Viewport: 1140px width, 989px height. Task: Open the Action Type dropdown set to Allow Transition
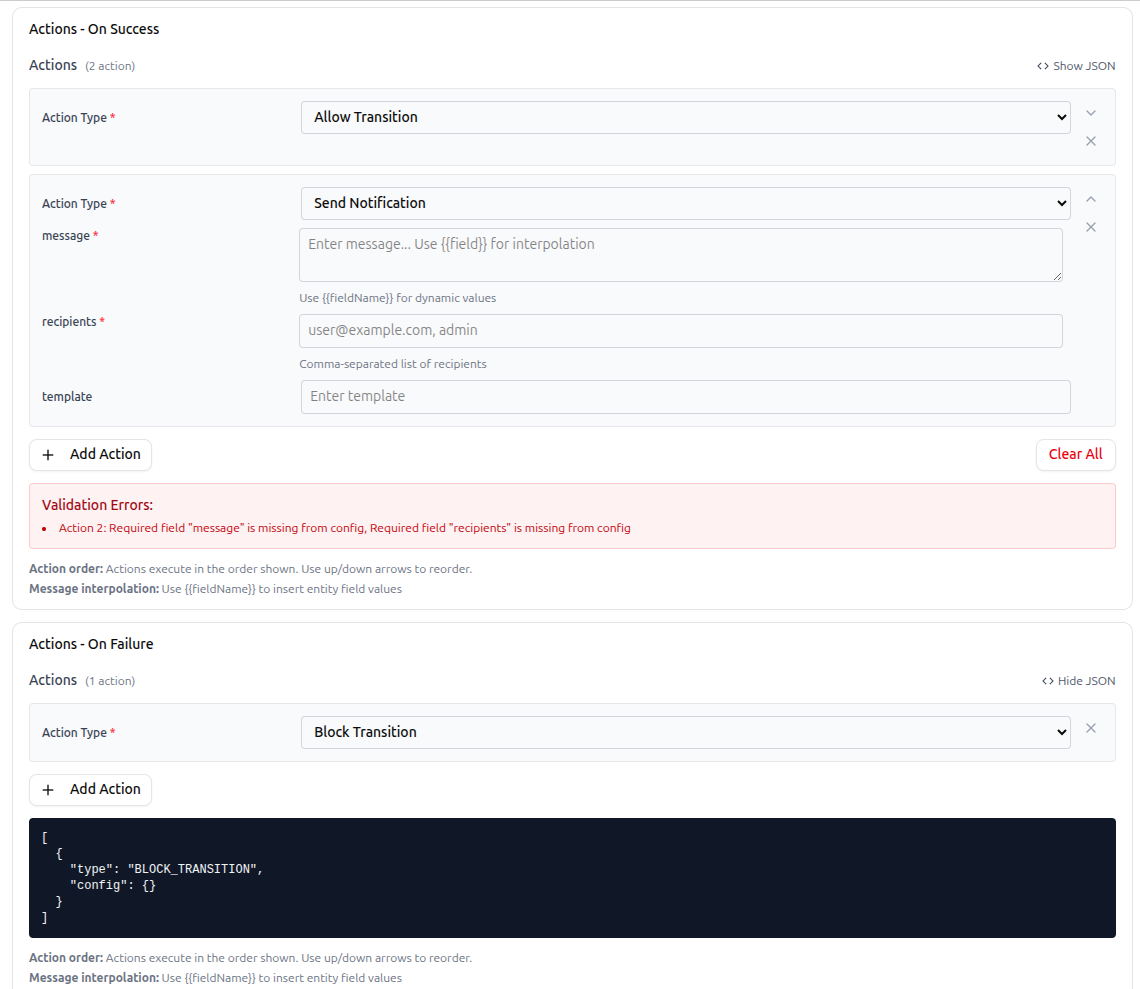coord(686,117)
